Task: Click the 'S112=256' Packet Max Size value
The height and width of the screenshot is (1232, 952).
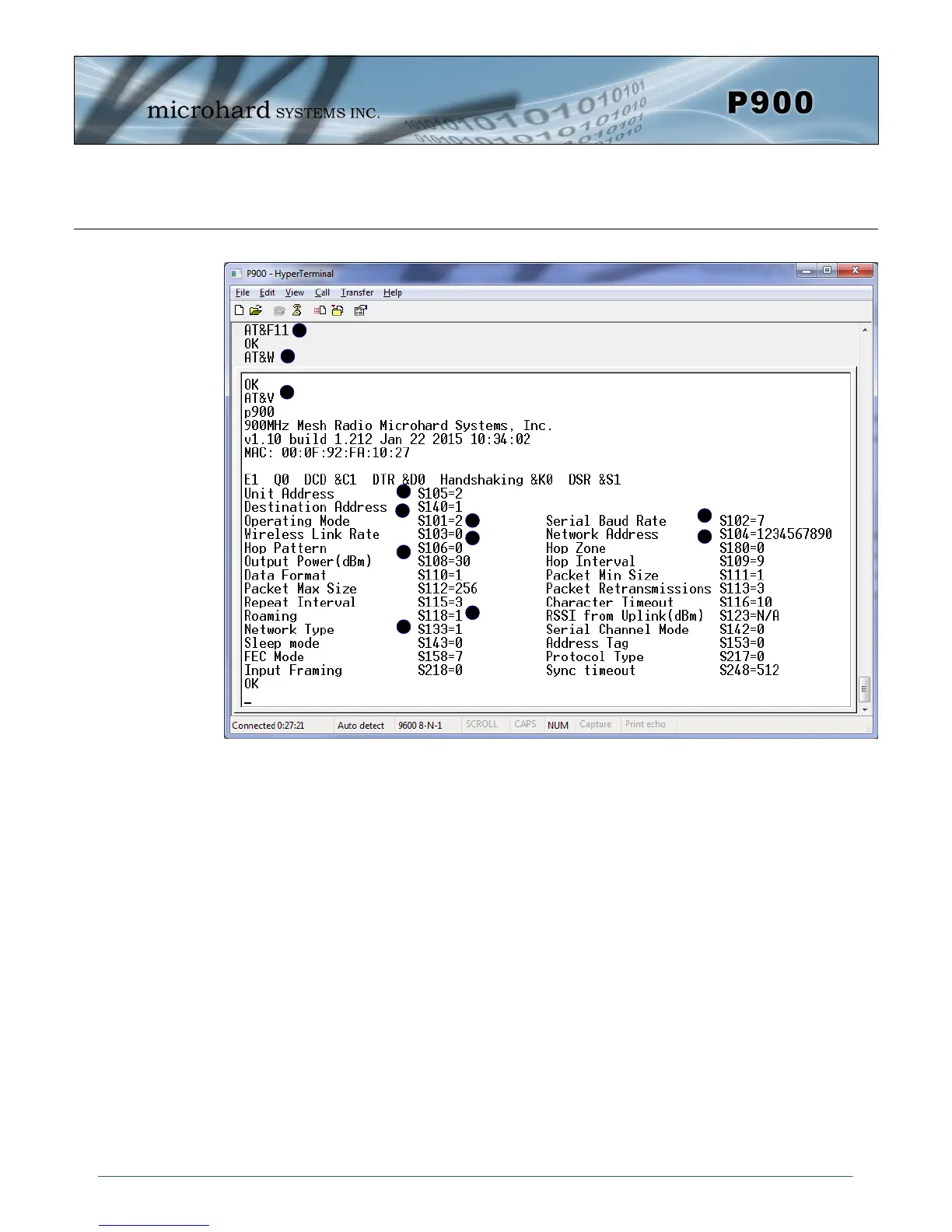Action: point(448,589)
